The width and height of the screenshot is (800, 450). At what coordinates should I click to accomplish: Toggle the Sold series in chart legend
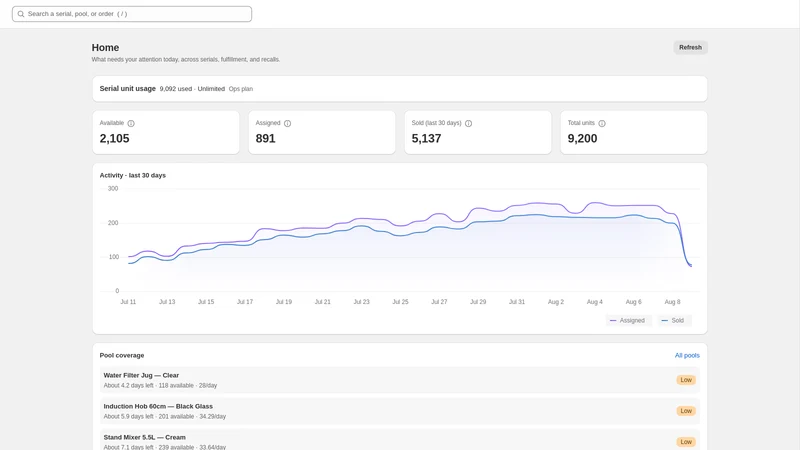673,320
